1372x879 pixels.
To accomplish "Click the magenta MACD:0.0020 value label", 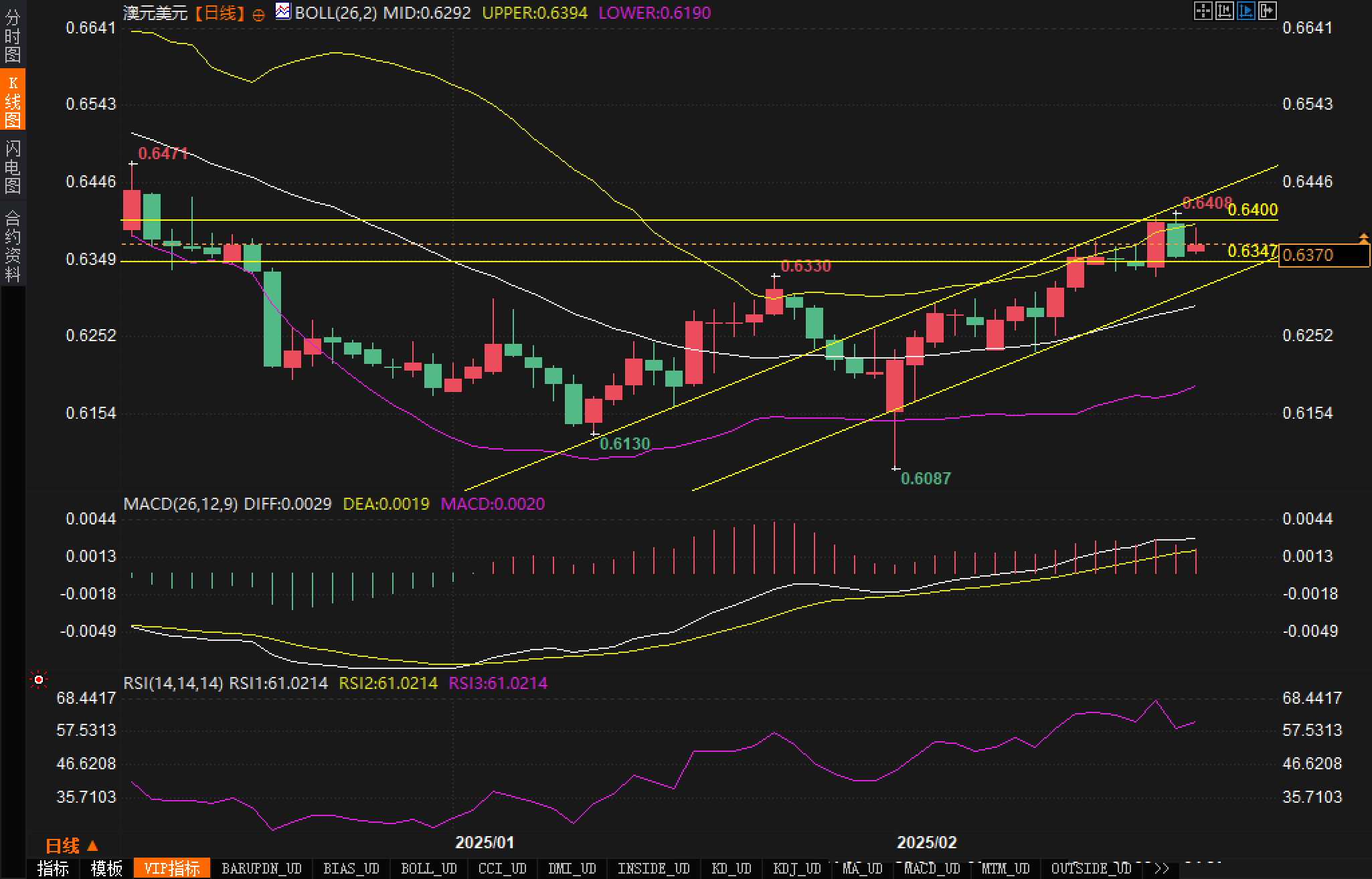I will coord(493,504).
